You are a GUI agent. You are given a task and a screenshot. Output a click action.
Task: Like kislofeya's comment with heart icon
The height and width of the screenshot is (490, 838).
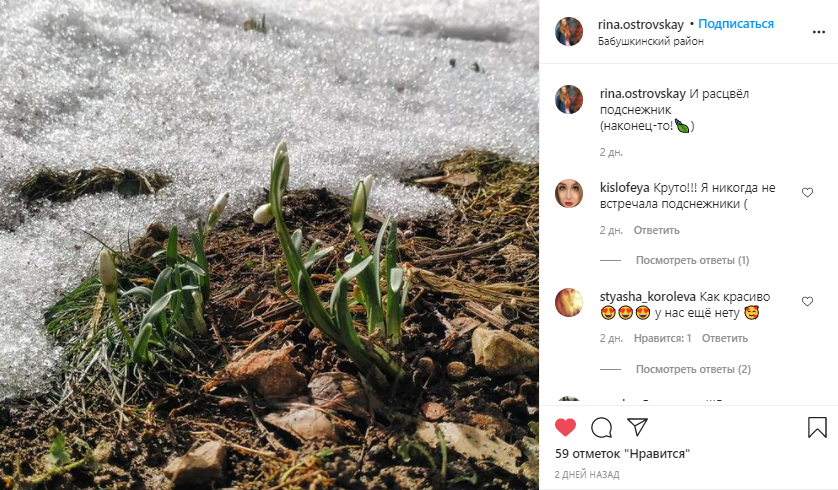point(807,192)
